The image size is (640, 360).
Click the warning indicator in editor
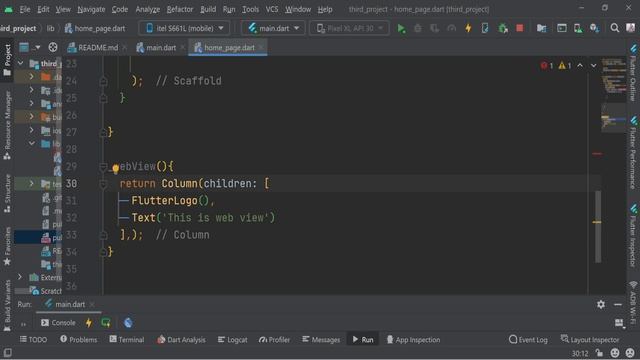565,66
